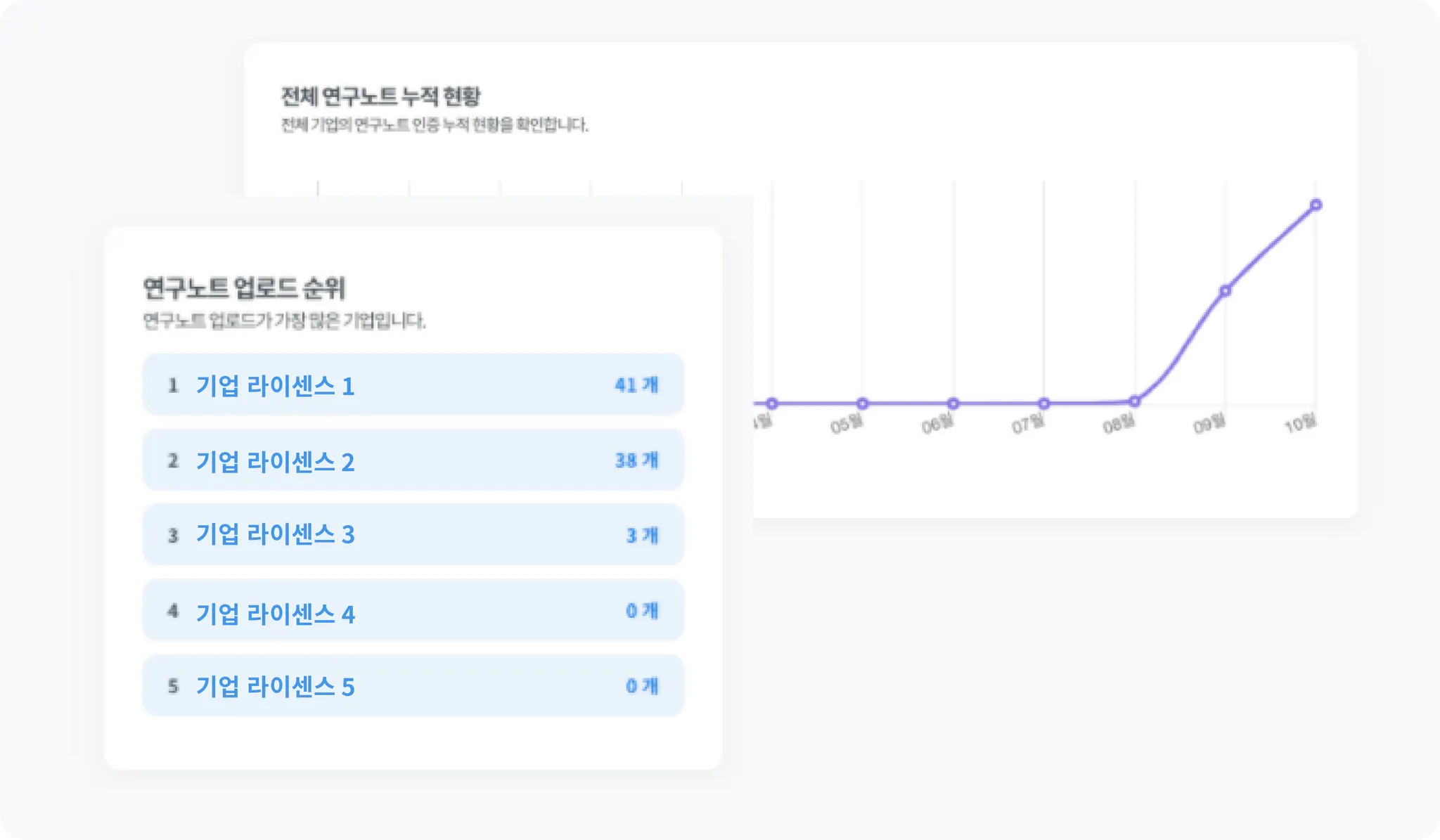This screenshot has width=1440, height=840.
Task: Click the 07월 data point on chart
Action: (x=1044, y=403)
